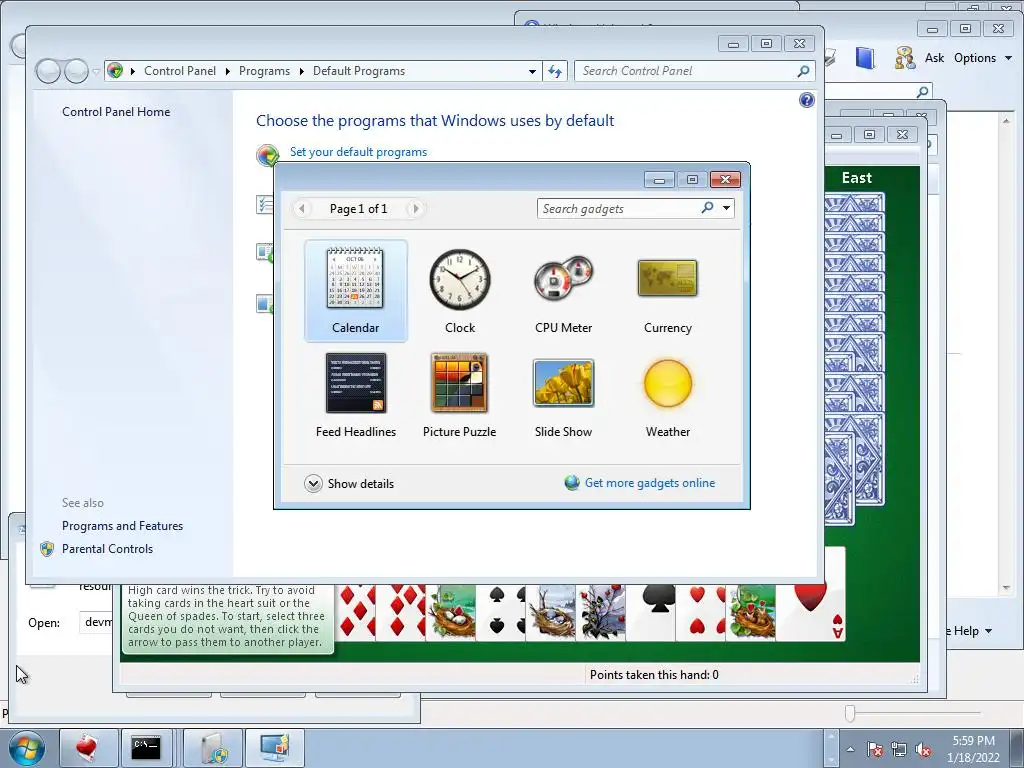Click the muted volume tray icon

click(923, 749)
